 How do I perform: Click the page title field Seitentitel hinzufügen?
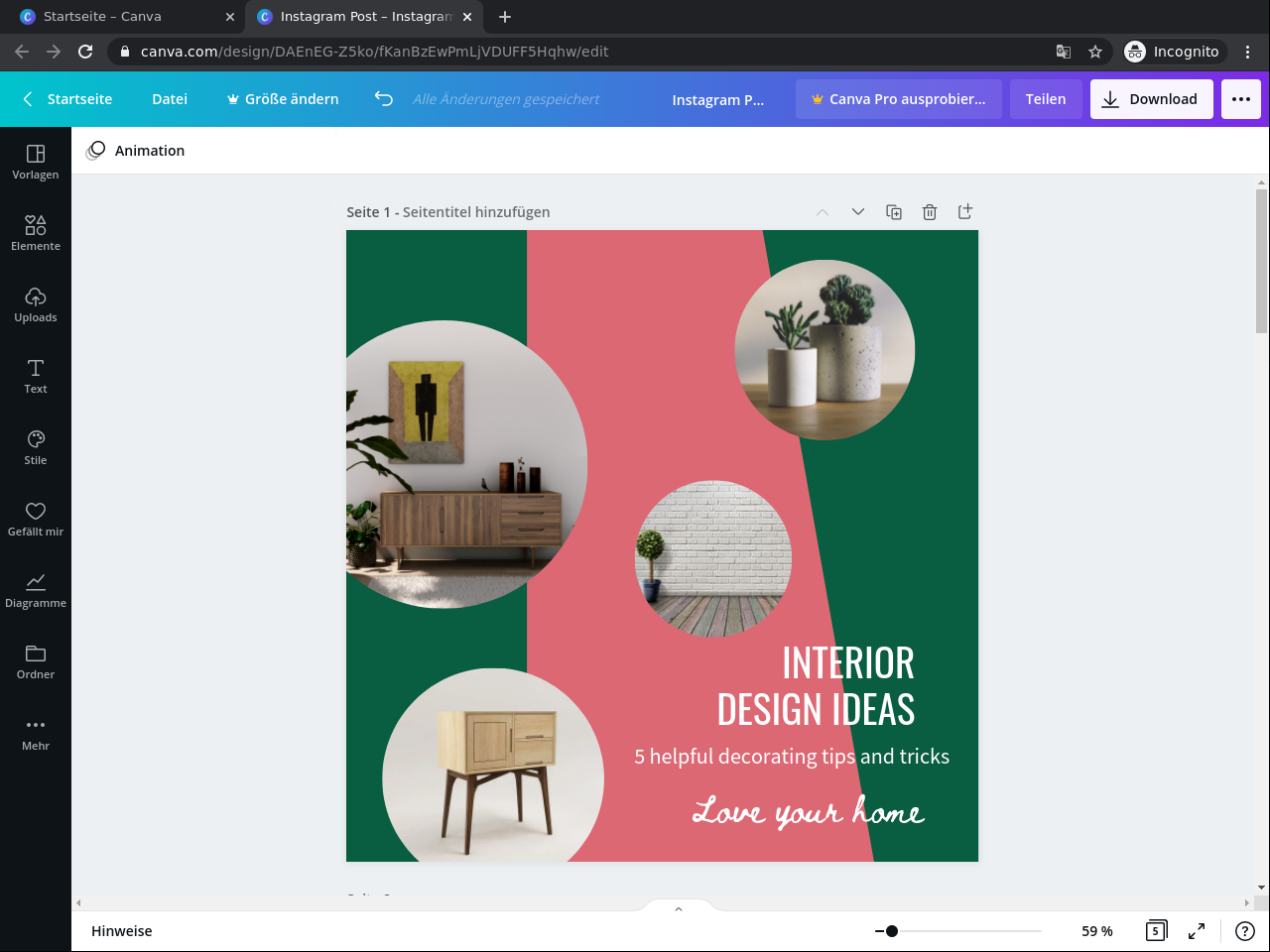(476, 212)
